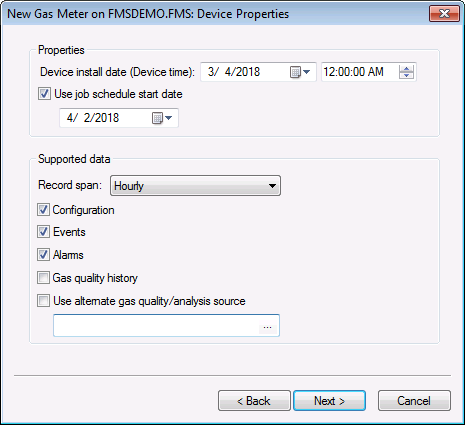This screenshot has width=465, height=425.
Task: Decrease the device install time with down arrow
Action: [x=406, y=76]
